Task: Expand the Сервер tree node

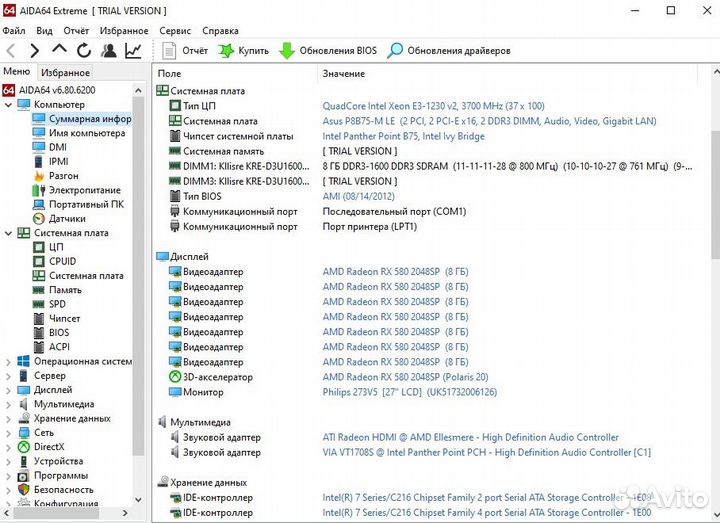Action: (8, 376)
